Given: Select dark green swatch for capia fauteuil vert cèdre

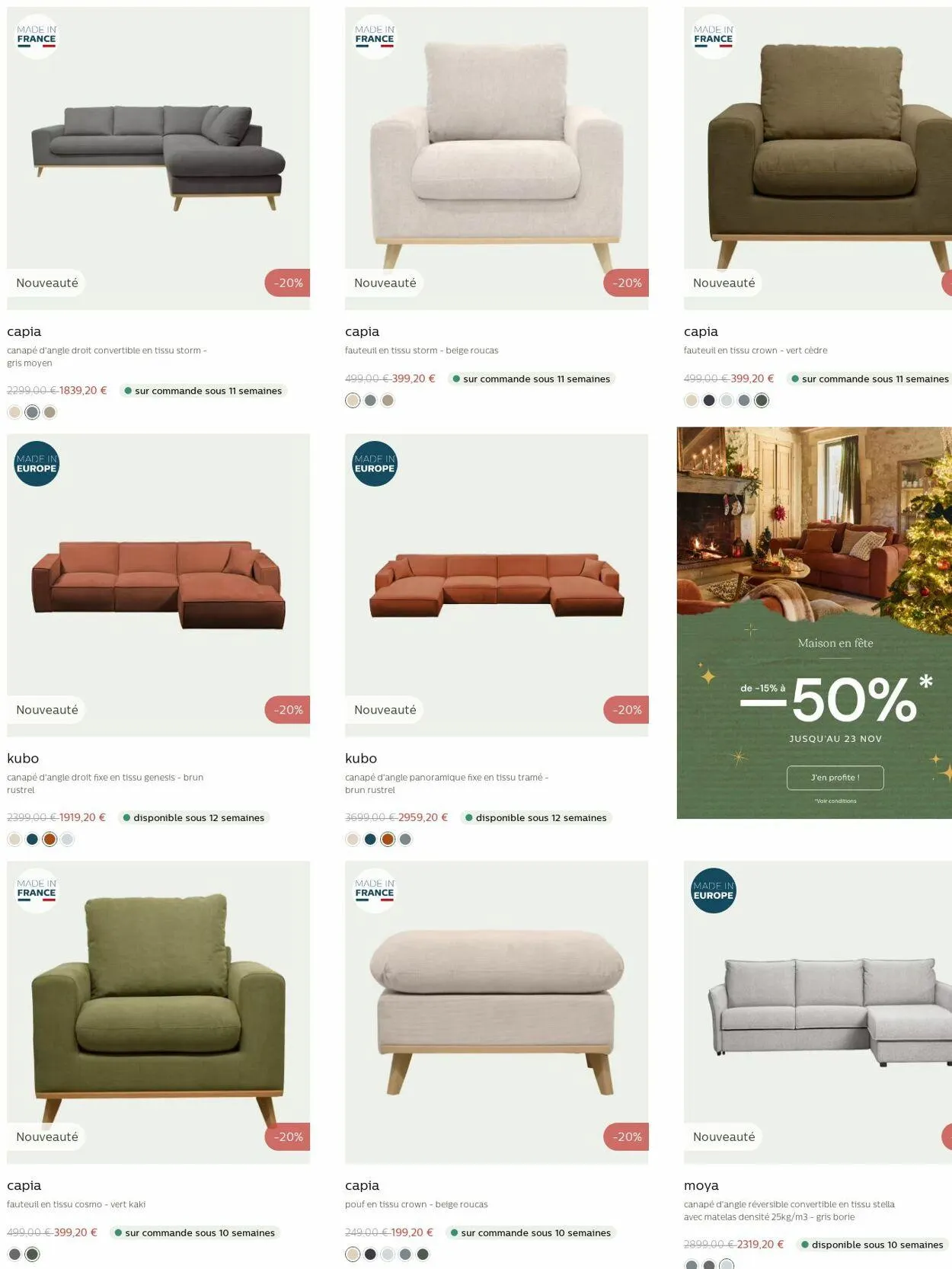Looking at the screenshot, I should pyautogui.click(x=762, y=400).
